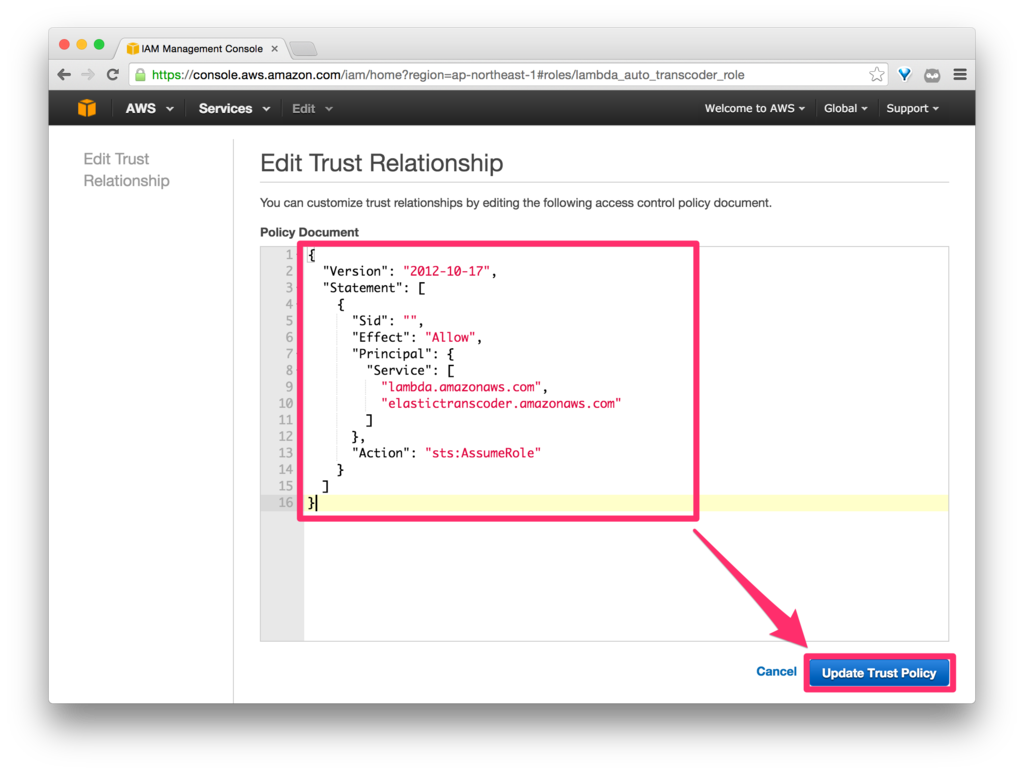The height and width of the screenshot is (773, 1024).
Task: Click line number 1 in gutter
Action: [289, 255]
